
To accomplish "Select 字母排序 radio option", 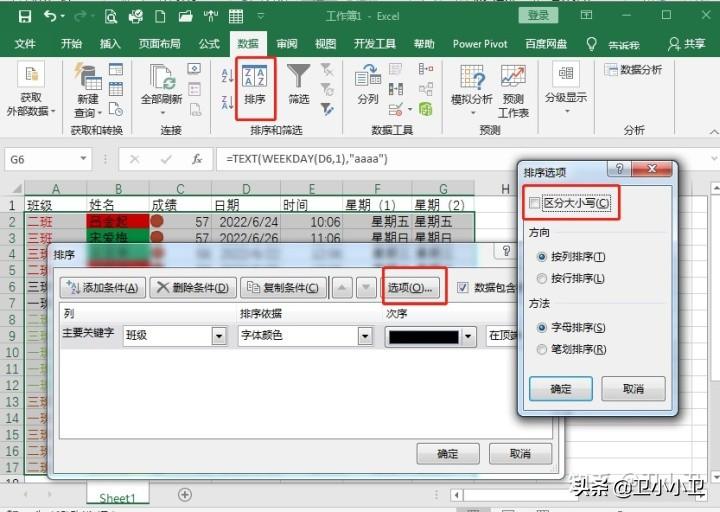I will (542, 327).
